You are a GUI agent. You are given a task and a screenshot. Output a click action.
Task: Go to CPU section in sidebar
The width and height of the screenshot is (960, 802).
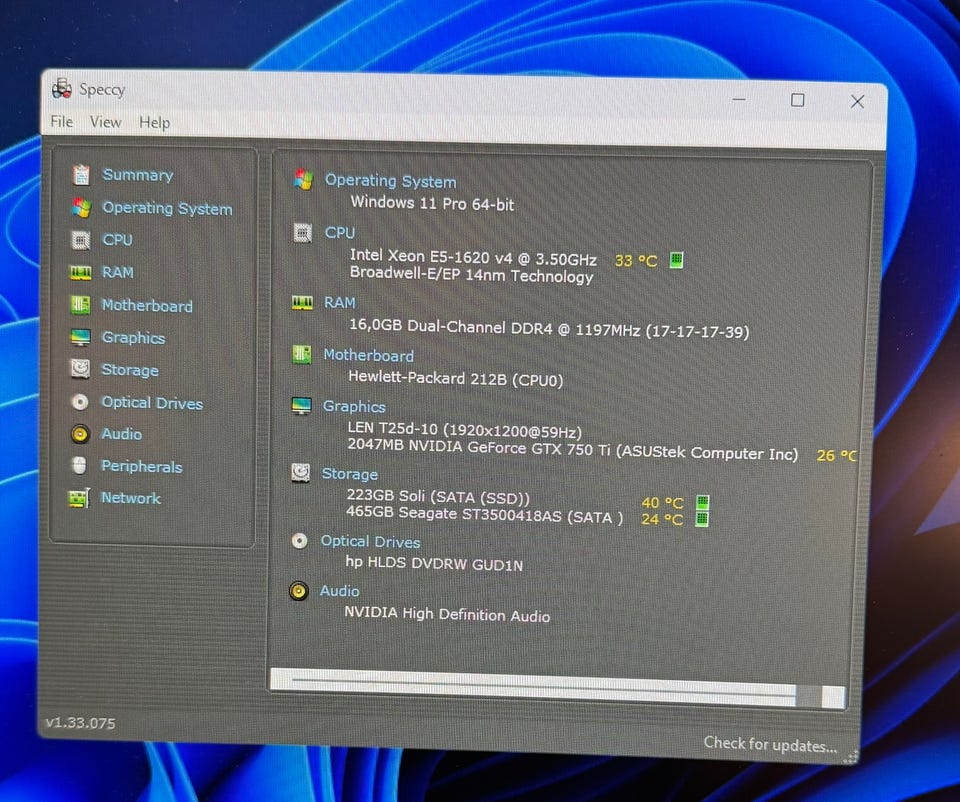117,240
